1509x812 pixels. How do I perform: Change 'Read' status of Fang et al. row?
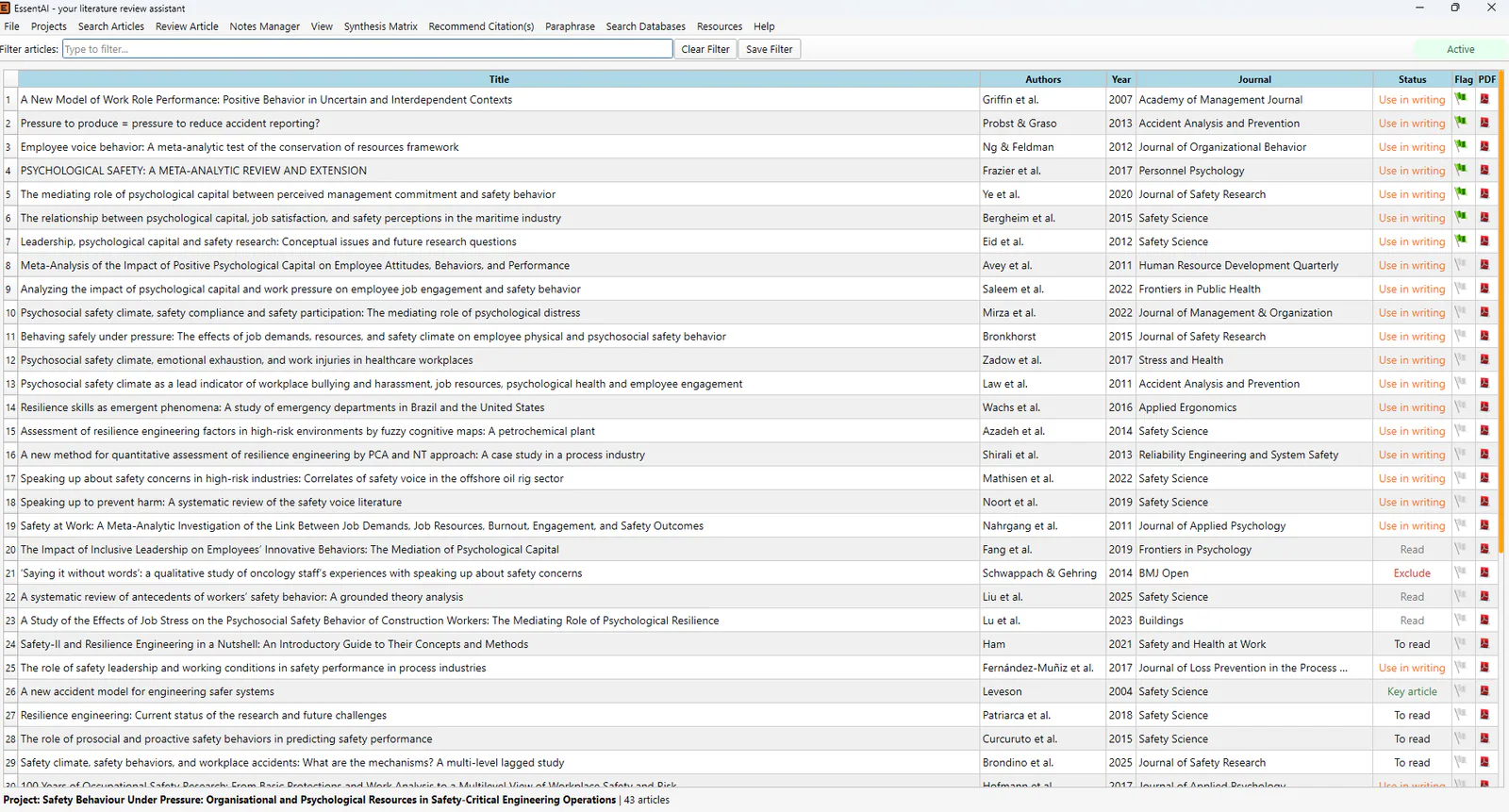click(x=1412, y=550)
